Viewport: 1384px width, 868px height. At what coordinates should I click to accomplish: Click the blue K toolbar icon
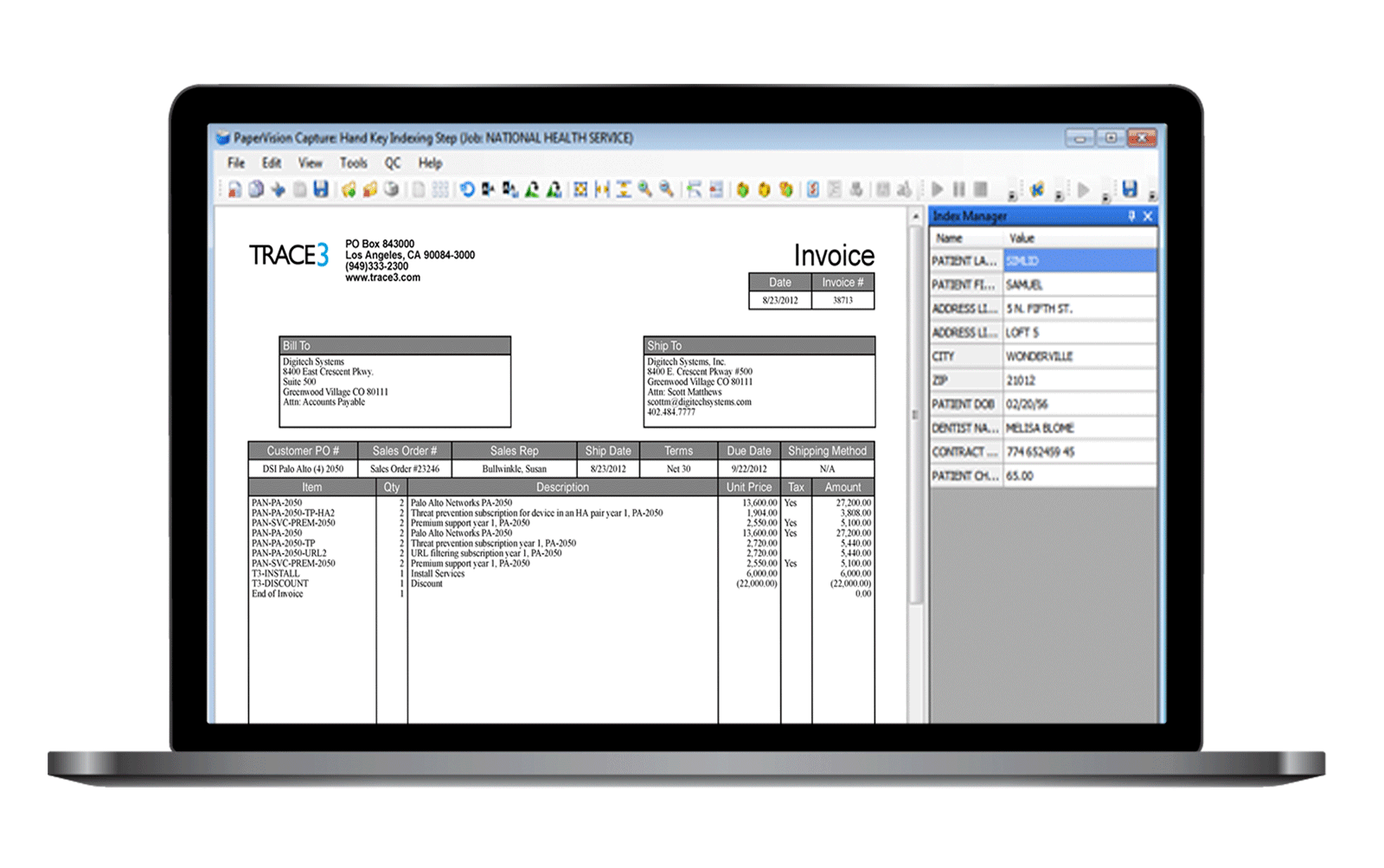[1037, 189]
